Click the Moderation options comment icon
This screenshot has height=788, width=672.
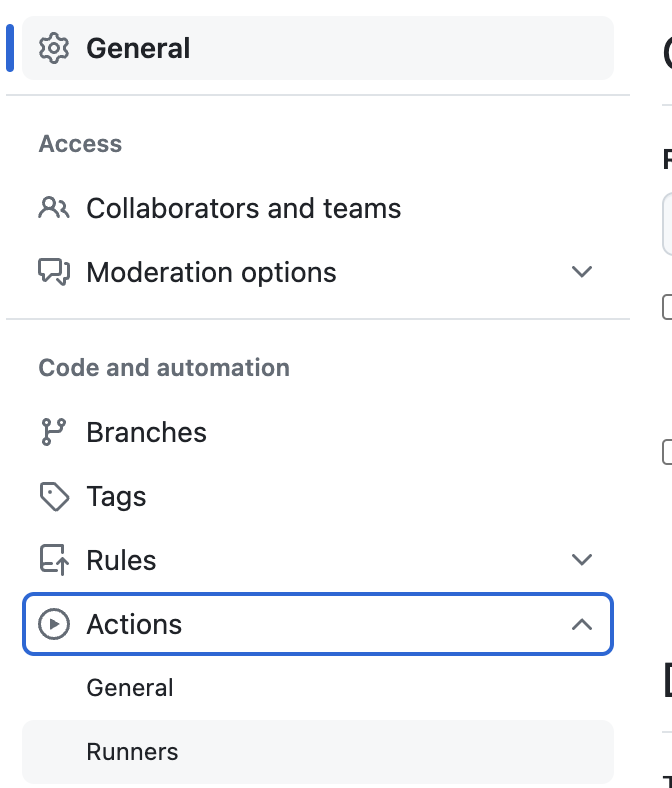coord(54,272)
